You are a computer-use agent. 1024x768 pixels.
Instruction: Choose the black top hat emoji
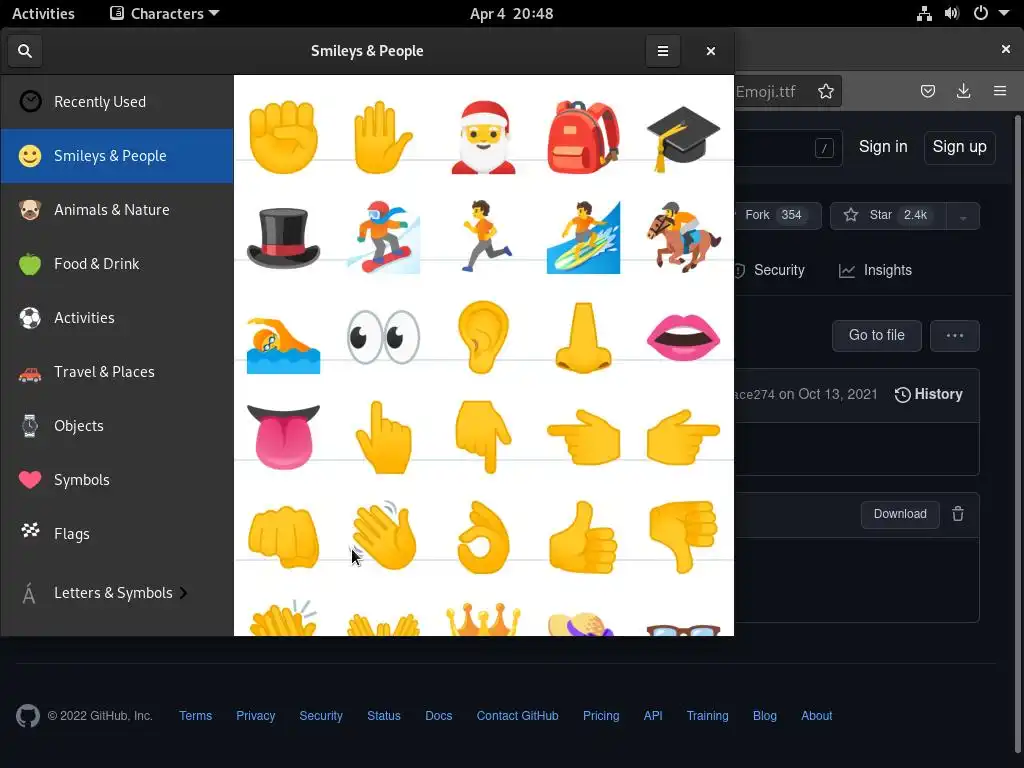283,238
